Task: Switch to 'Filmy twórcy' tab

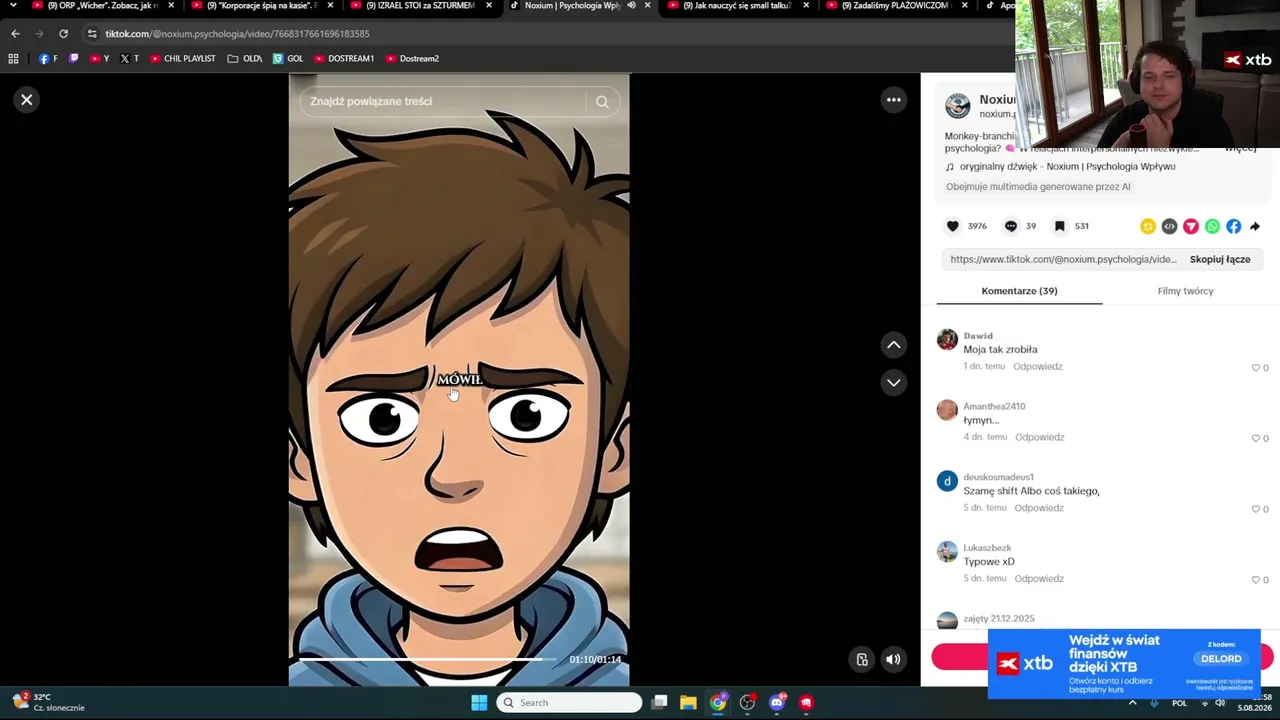Action: [1185, 291]
